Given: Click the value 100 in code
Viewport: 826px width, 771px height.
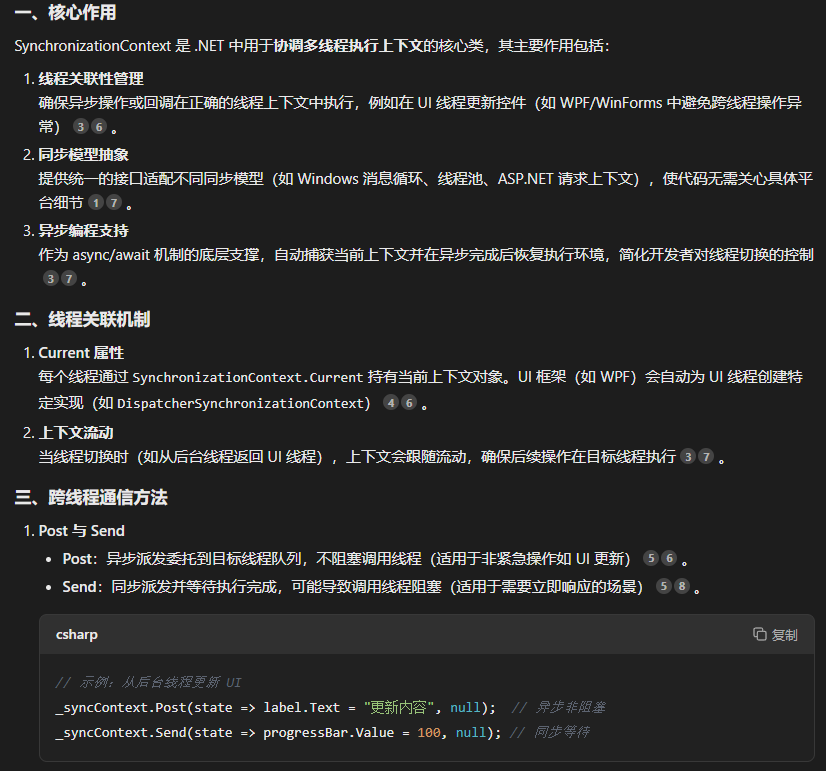Looking at the screenshot, I should pyautogui.click(x=429, y=733).
